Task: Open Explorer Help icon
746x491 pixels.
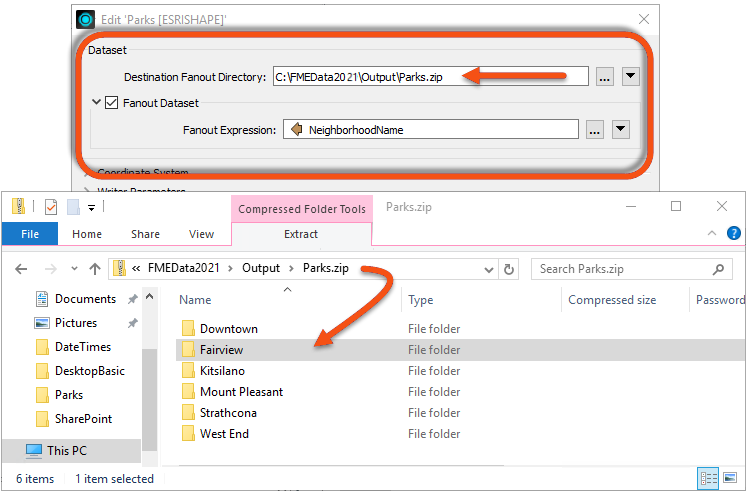Action: click(734, 233)
